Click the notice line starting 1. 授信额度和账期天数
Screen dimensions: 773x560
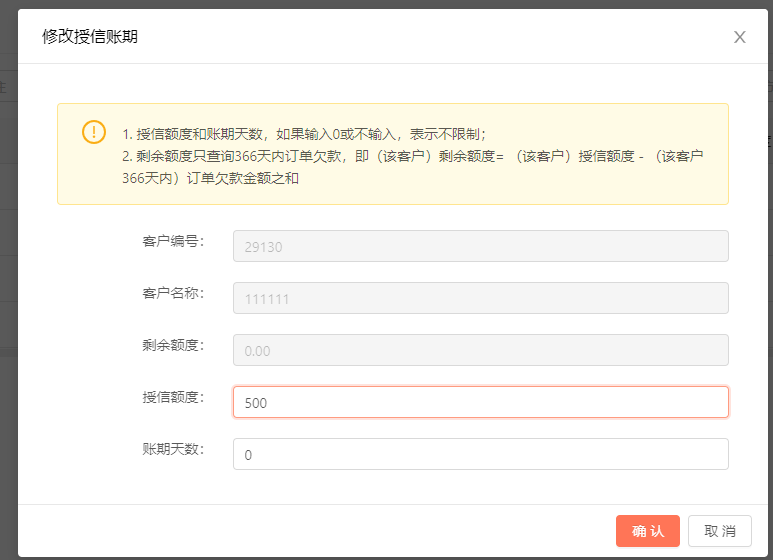(304, 134)
